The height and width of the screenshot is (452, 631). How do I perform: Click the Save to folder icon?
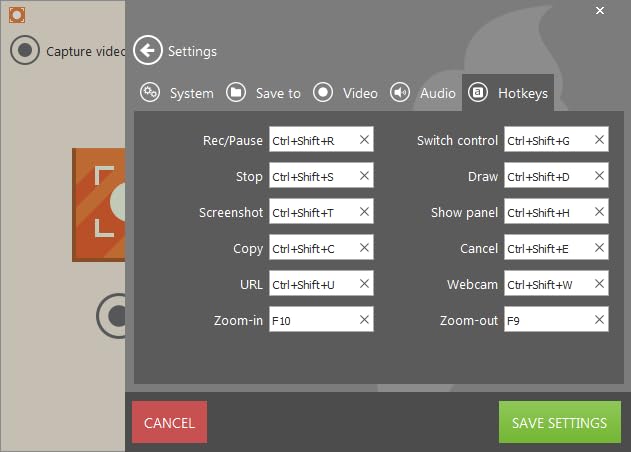click(x=236, y=93)
